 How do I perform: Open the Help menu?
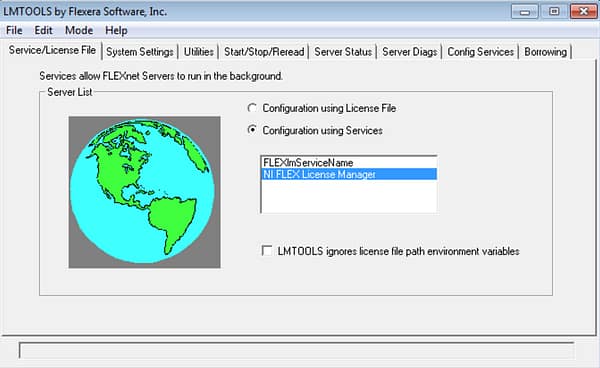(x=116, y=30)
